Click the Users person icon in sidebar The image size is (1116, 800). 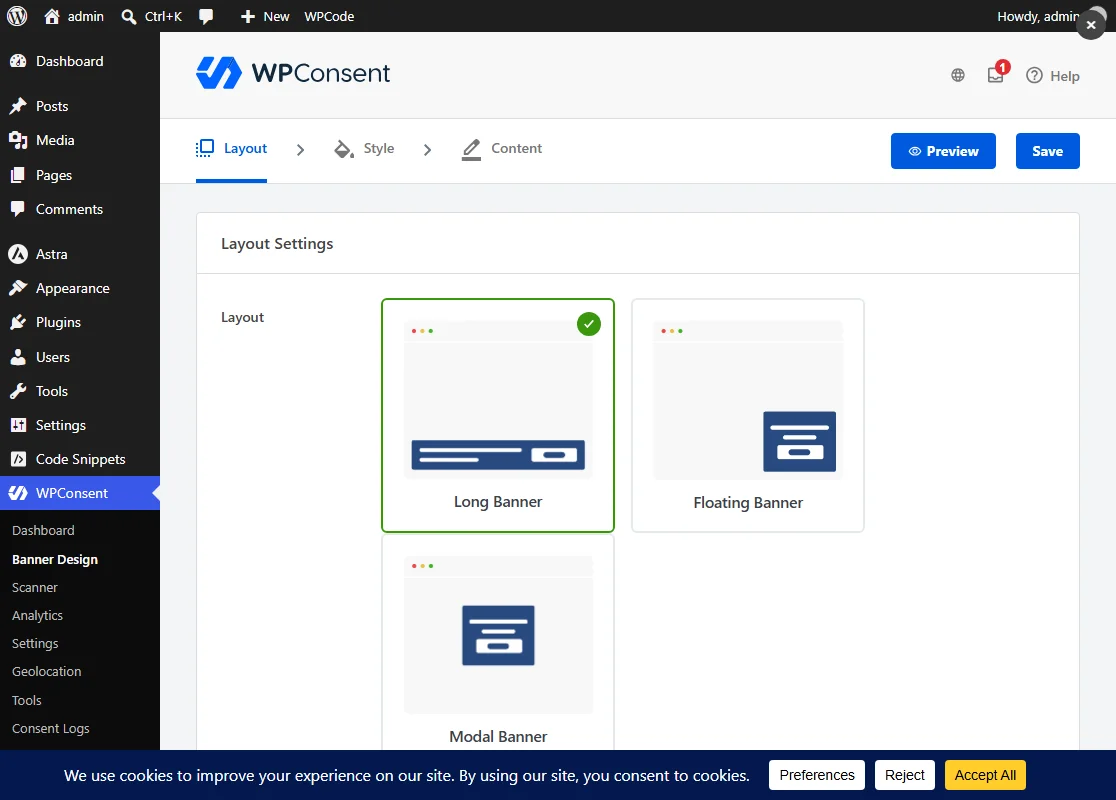pos(19,357)
